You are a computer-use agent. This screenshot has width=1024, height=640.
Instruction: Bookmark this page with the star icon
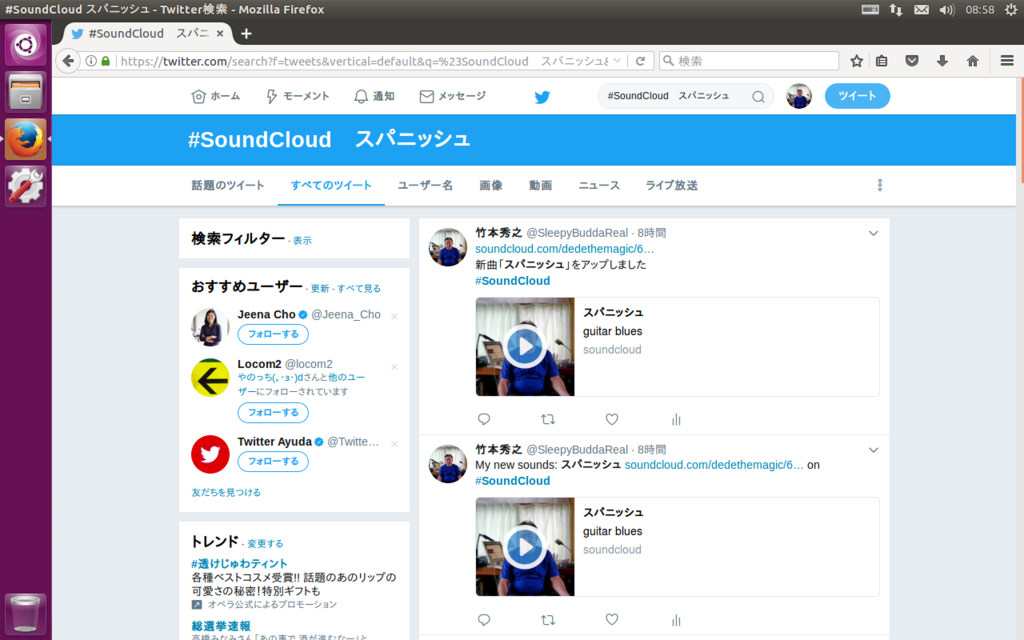(x=857, y=61)
